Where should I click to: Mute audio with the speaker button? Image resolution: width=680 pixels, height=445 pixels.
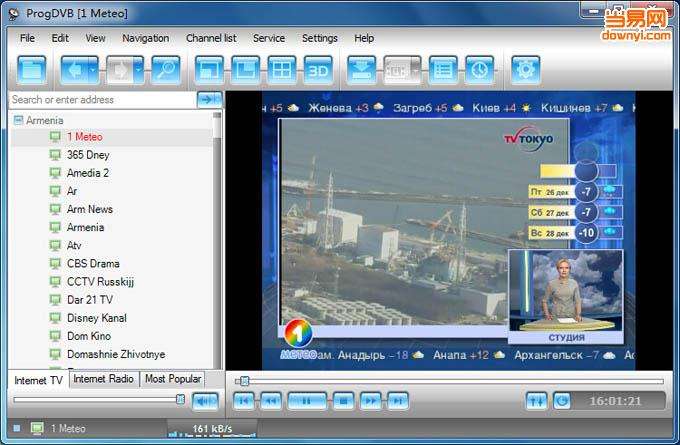click(204, 401)
